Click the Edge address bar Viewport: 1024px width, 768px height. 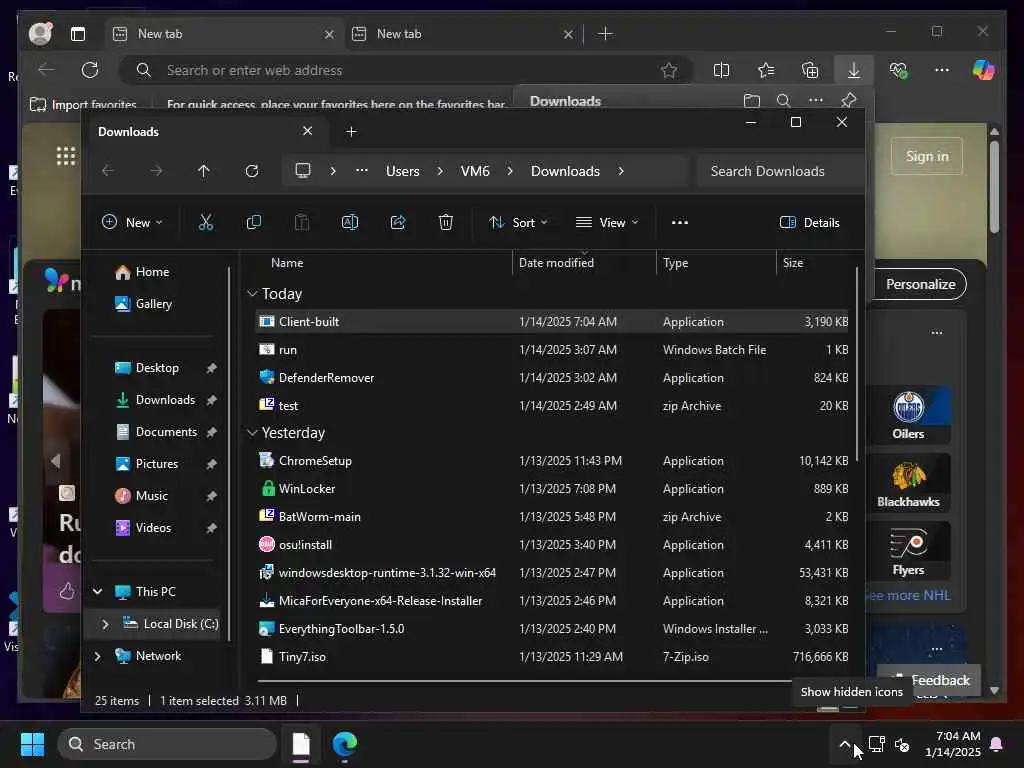405,70
